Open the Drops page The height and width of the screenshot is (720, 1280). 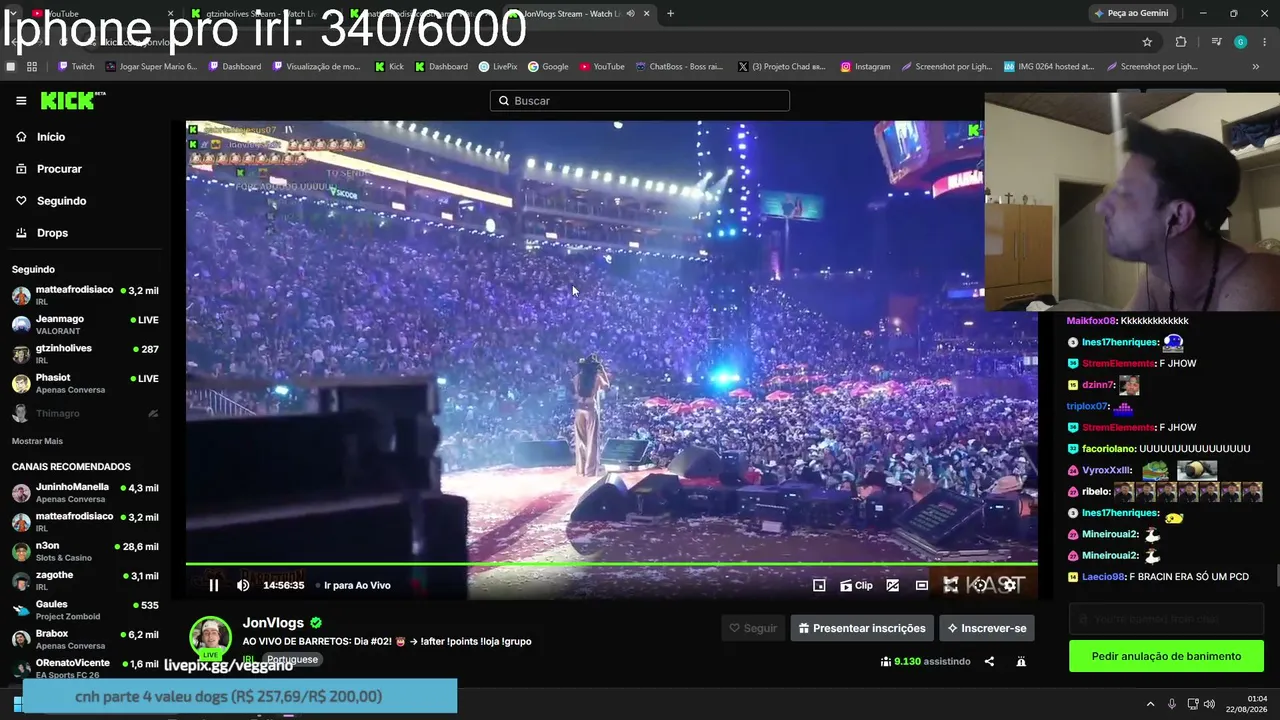[52, 233]
